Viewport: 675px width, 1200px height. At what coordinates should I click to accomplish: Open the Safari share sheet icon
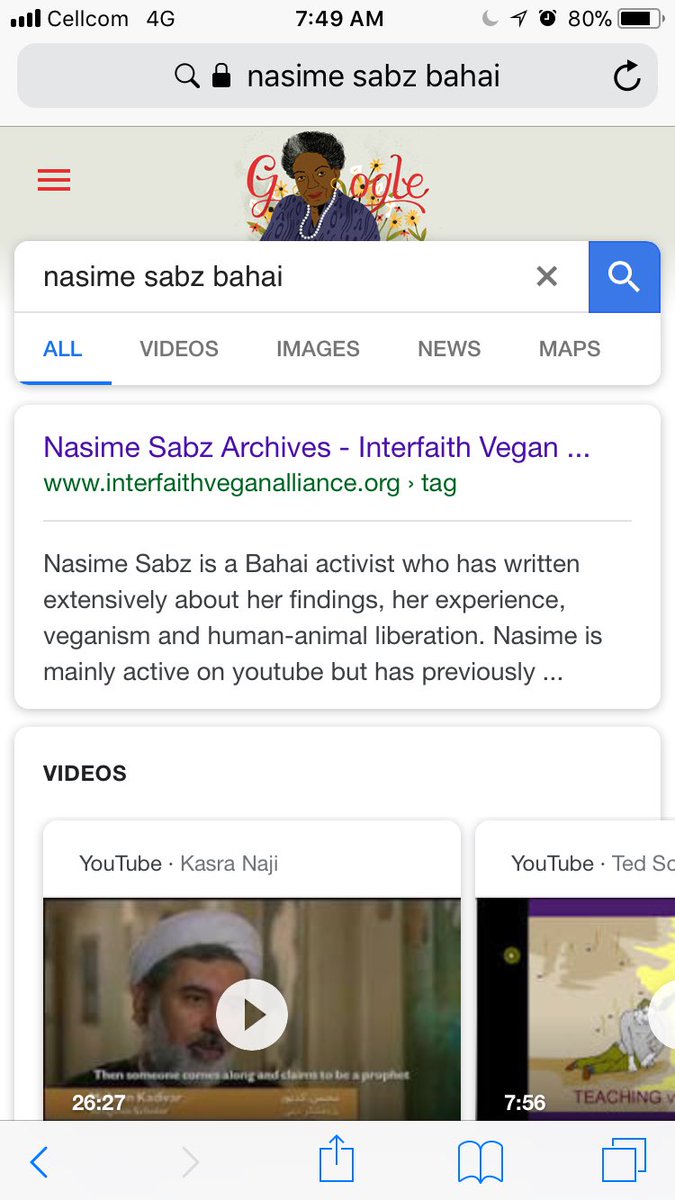click(337, 1160)
